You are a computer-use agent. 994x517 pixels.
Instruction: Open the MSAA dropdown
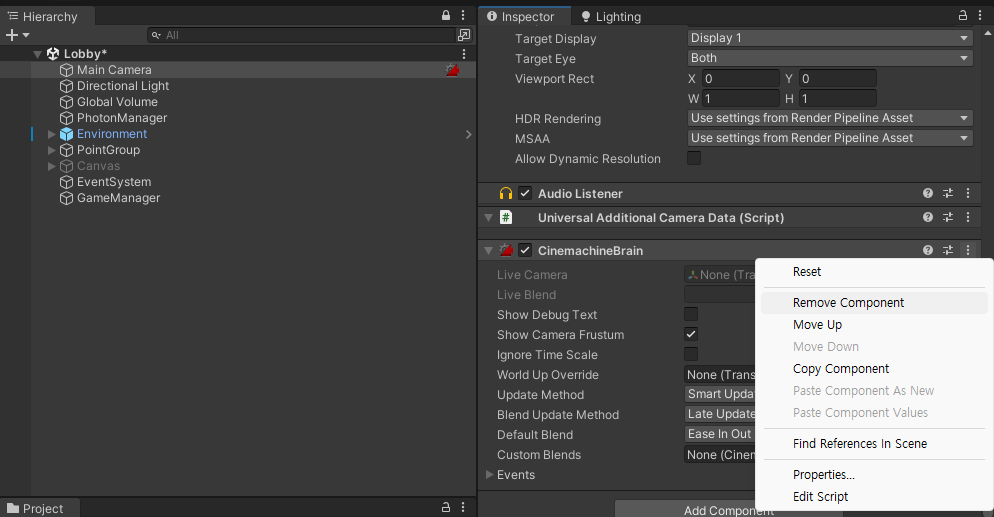(830, 138)
